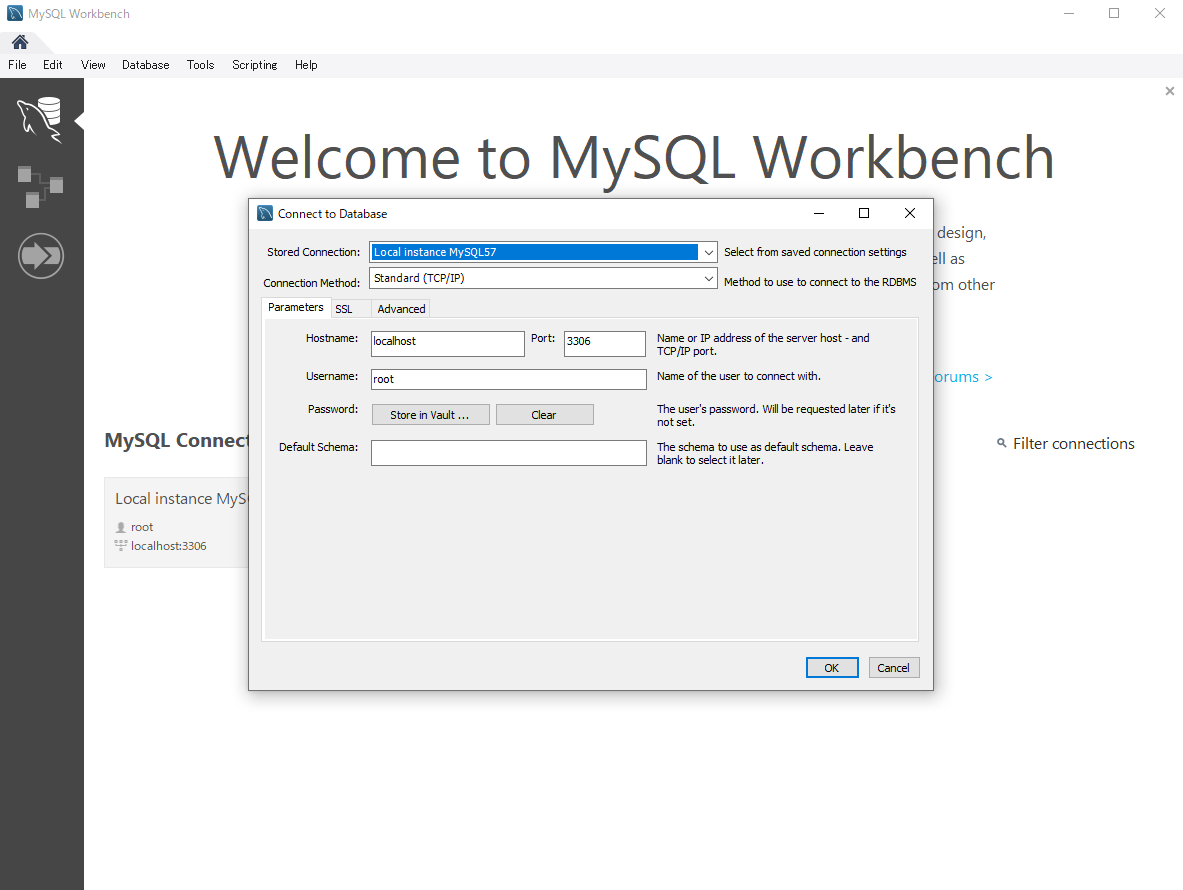
Task: Confirm connection with OK button
Action: click(x=831, y=668)
